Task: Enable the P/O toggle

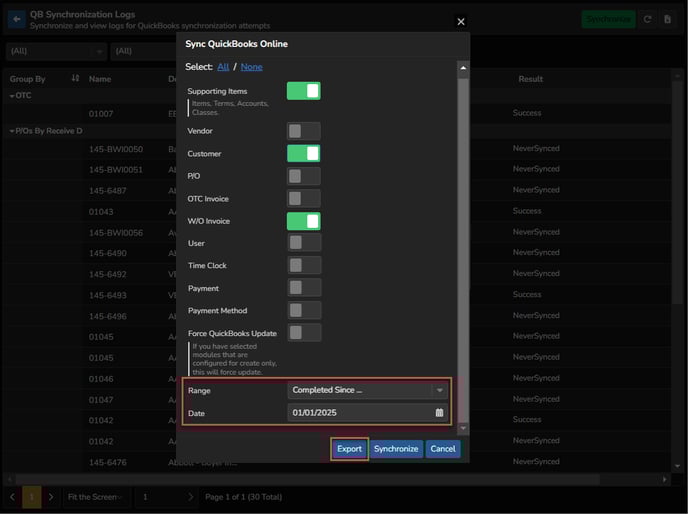Action: 304,176
